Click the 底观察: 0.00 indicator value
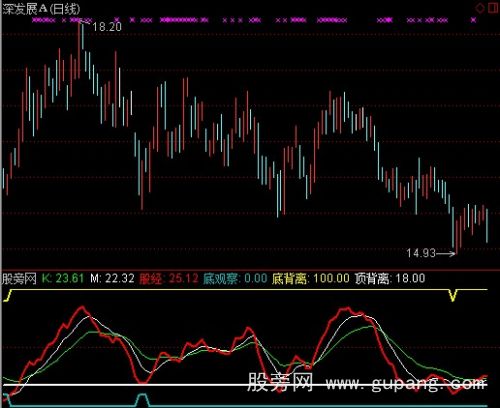The width and height of the screenshot is (500, 408). 235,278
